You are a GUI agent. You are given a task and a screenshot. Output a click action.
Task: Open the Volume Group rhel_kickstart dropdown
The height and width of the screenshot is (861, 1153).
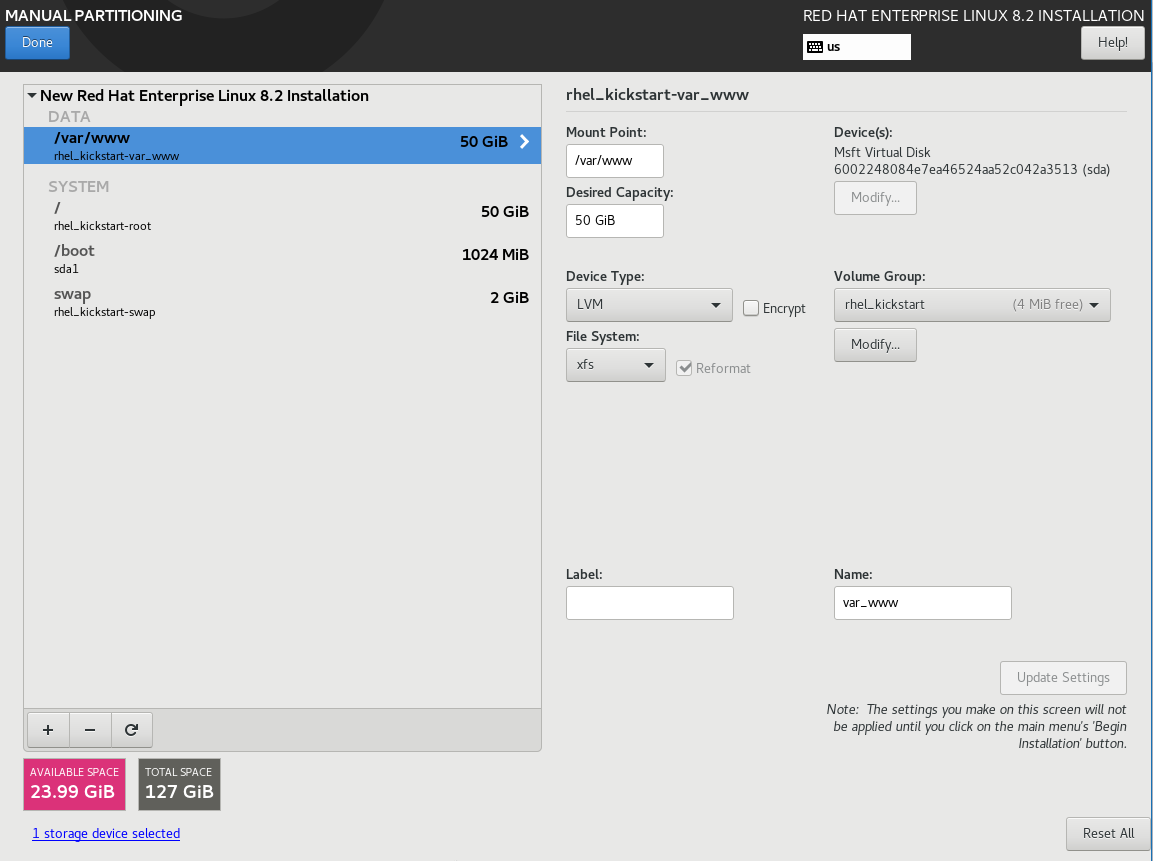click(x=972, y=304)
